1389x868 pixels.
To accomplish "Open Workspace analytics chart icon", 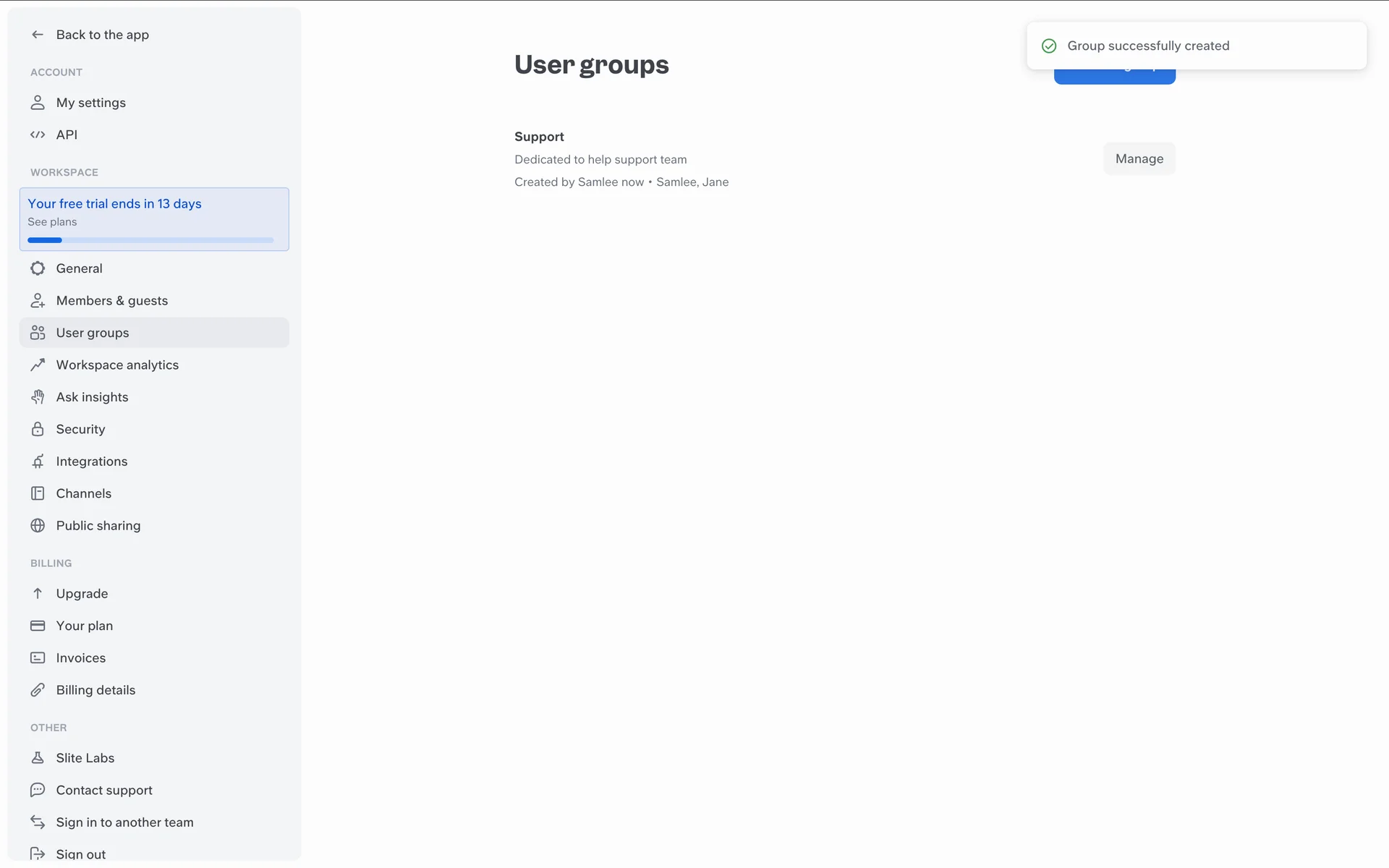I will click(38, 365).
